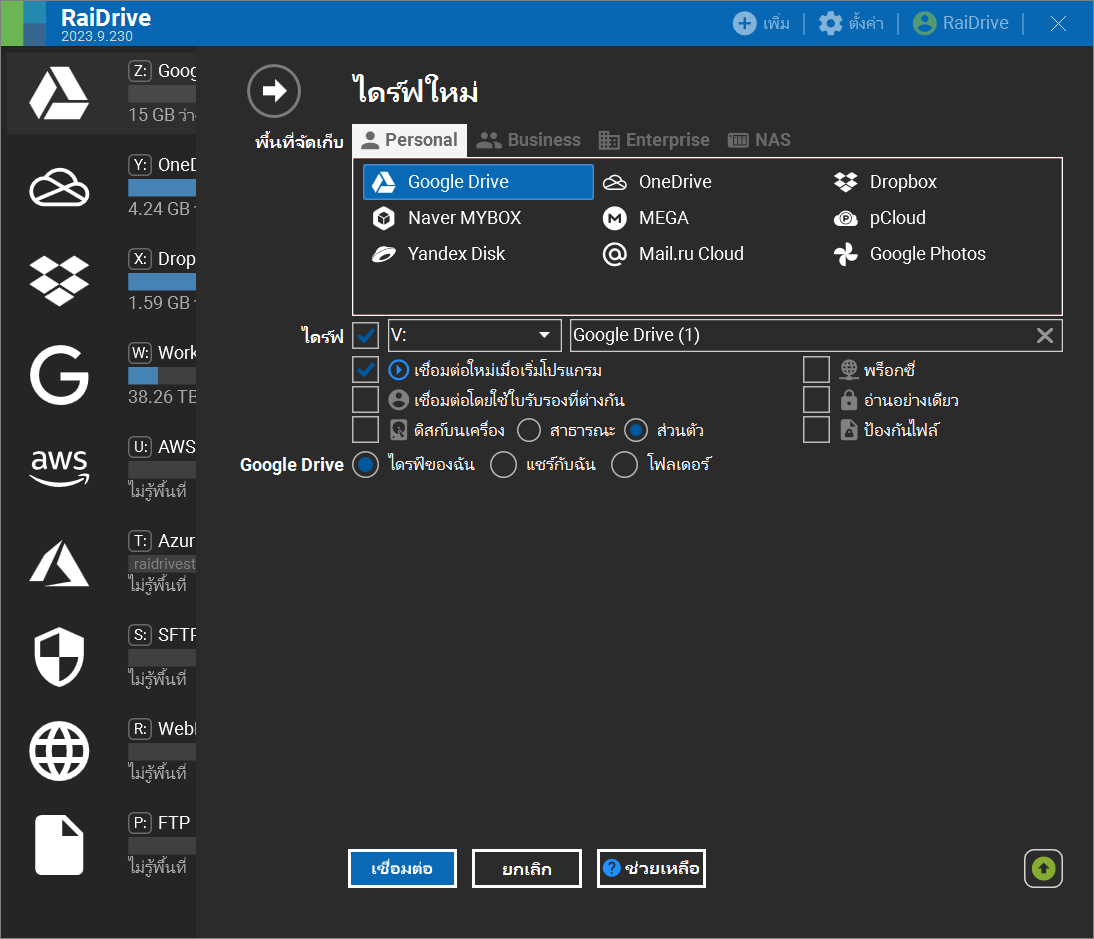Click W: drive usage bar
The height and width of the screenshot is (939, 1094).
pyautogui.click(x=162, y=375)
